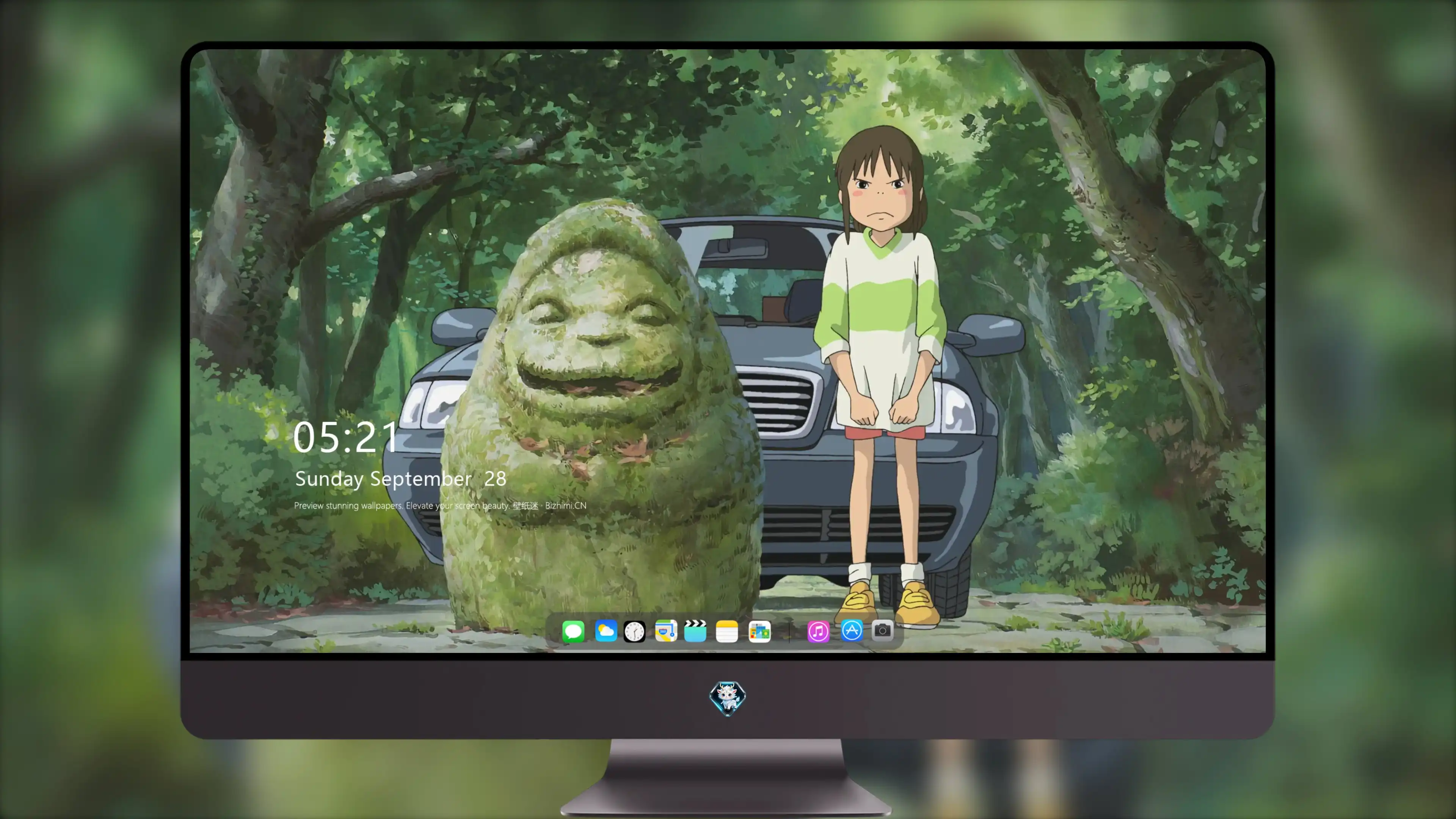Launch the Camera app from the dock
This screenshot has height=819, width=1456.
click(882, 630)
